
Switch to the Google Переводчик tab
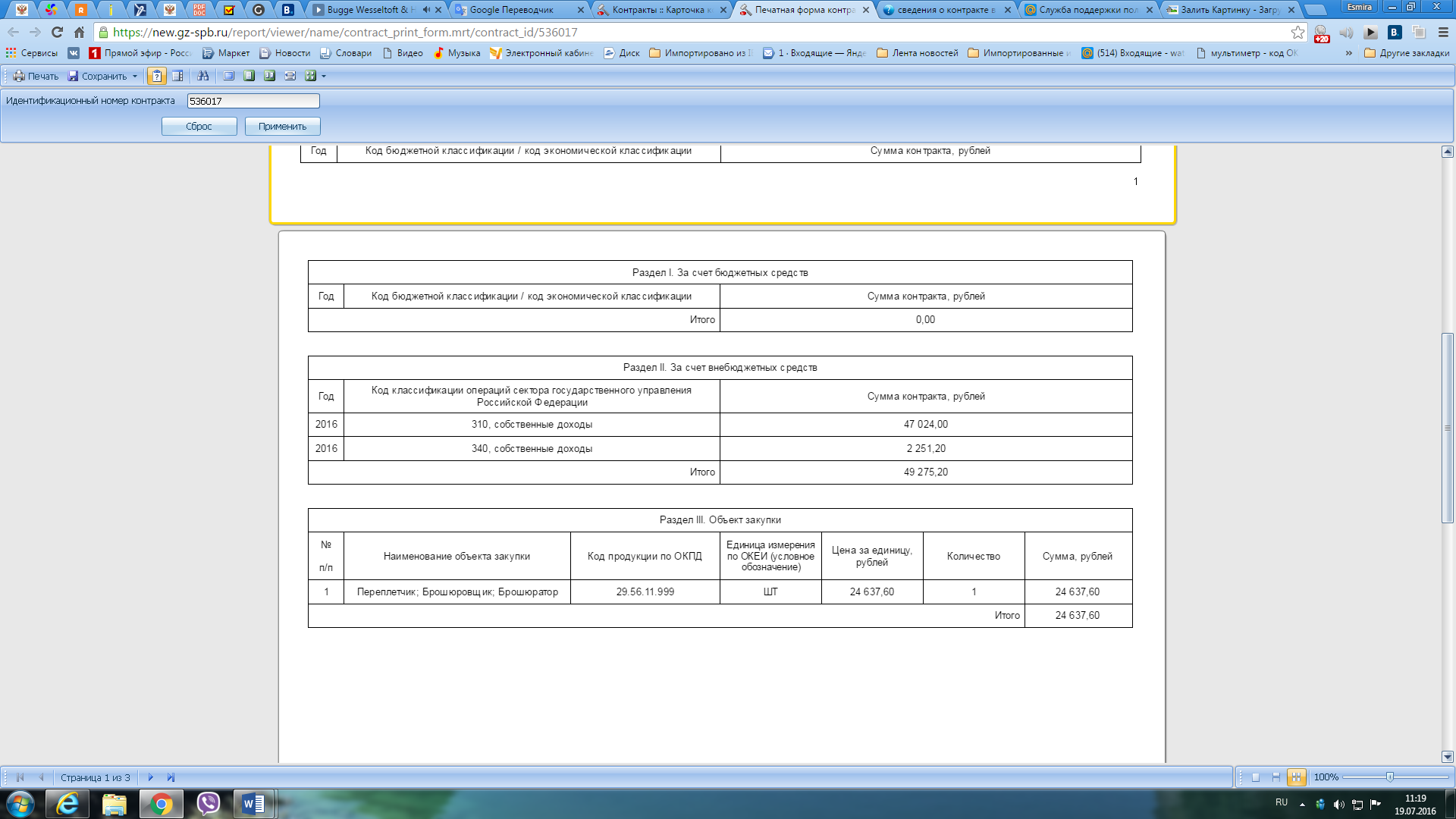click(512, 10)
